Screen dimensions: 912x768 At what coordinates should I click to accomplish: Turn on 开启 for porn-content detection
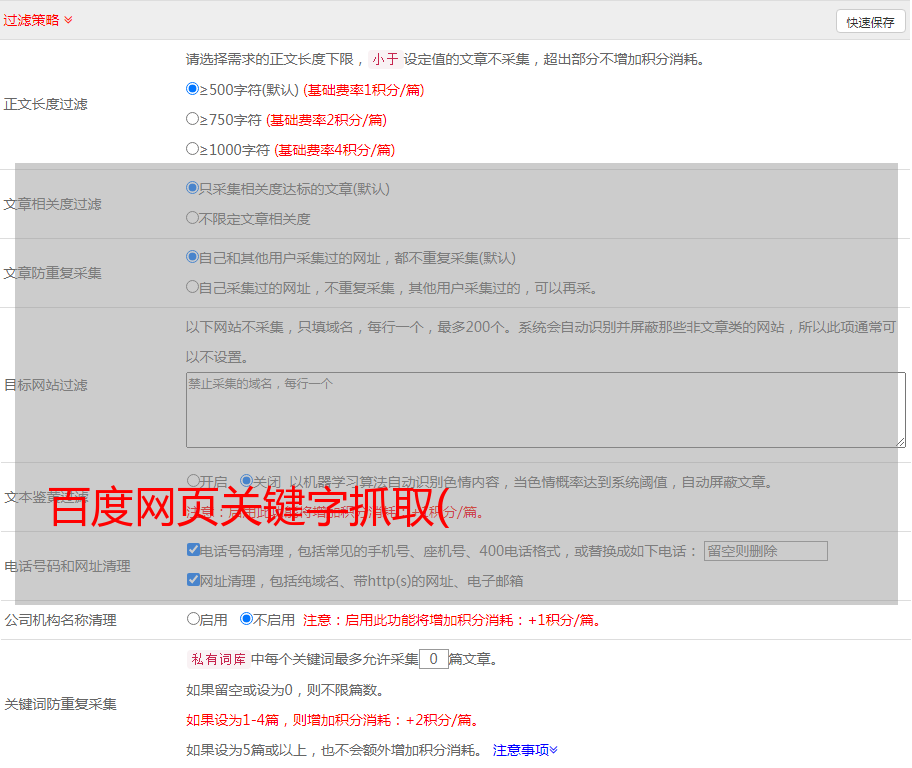tap(193, 481)
